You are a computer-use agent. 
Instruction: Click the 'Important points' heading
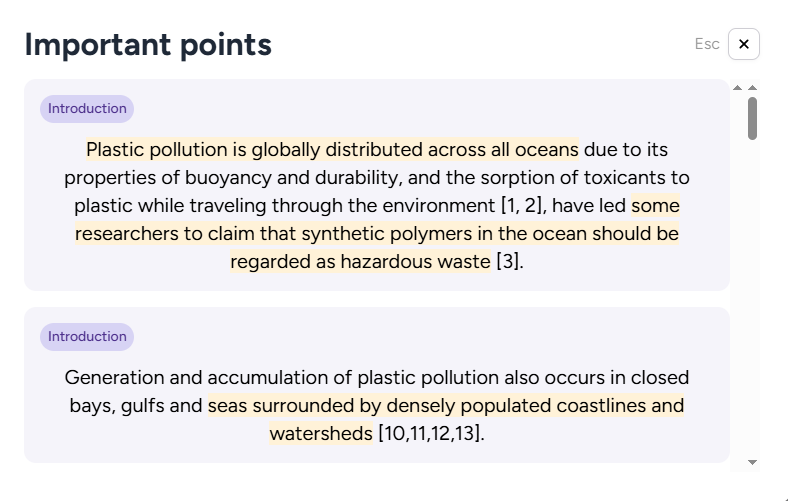(148, 45)
